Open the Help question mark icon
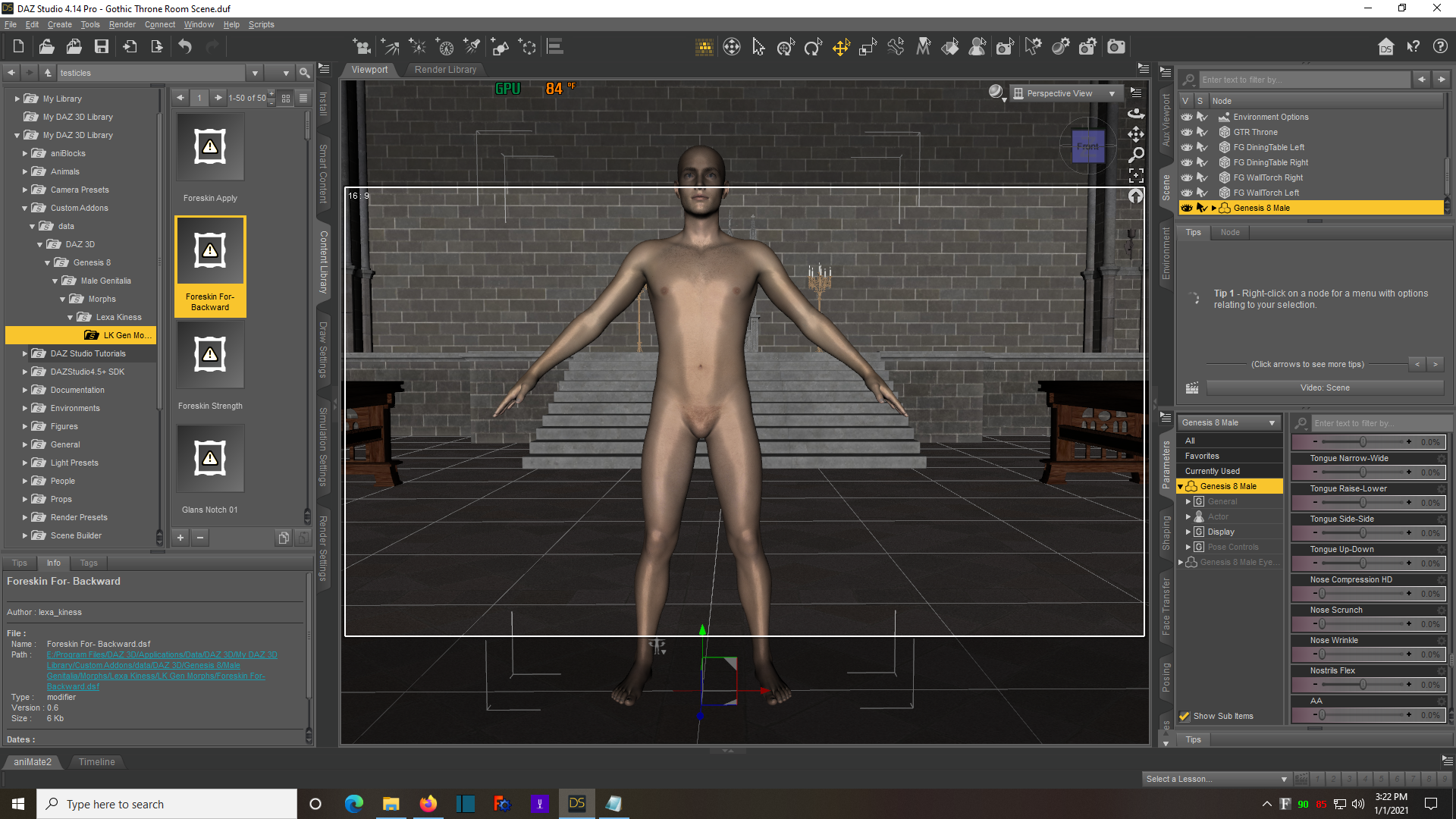 pos(1440,47)
